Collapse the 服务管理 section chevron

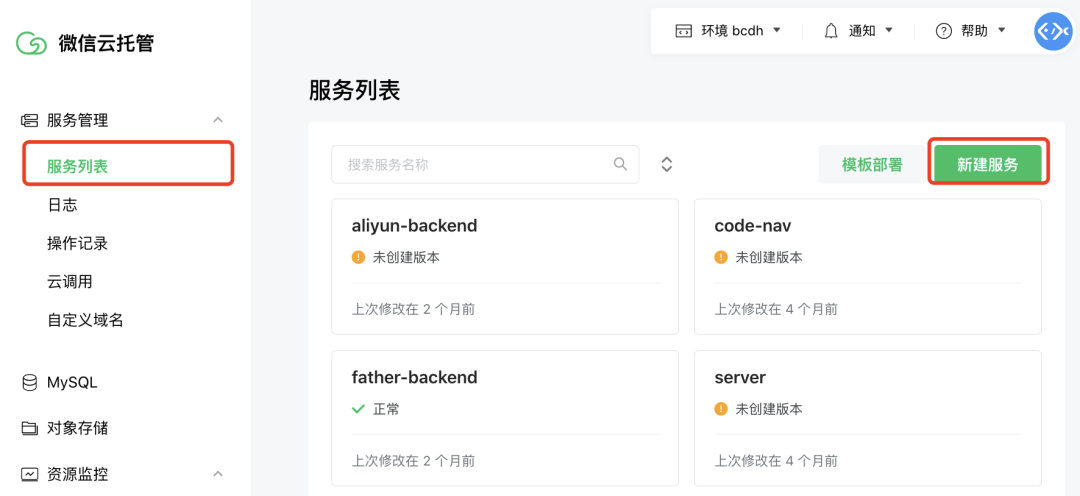(x=218, y=120)
